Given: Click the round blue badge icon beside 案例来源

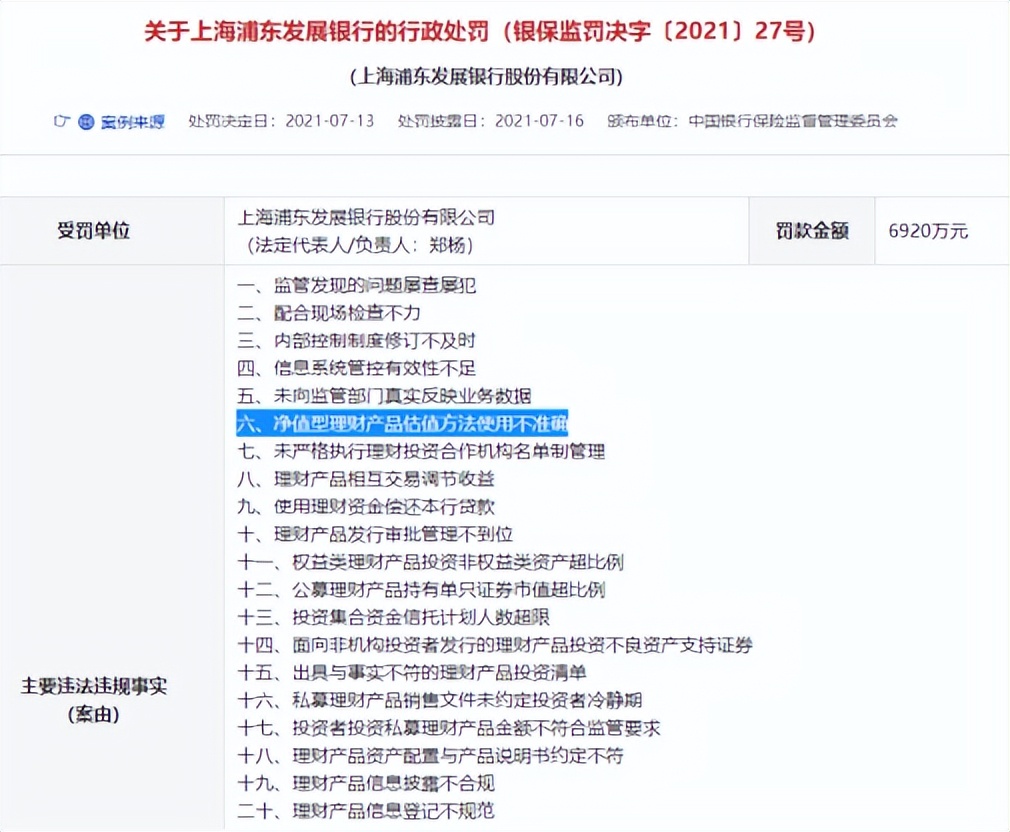Looking at the screenshot, I should [86, 121].
